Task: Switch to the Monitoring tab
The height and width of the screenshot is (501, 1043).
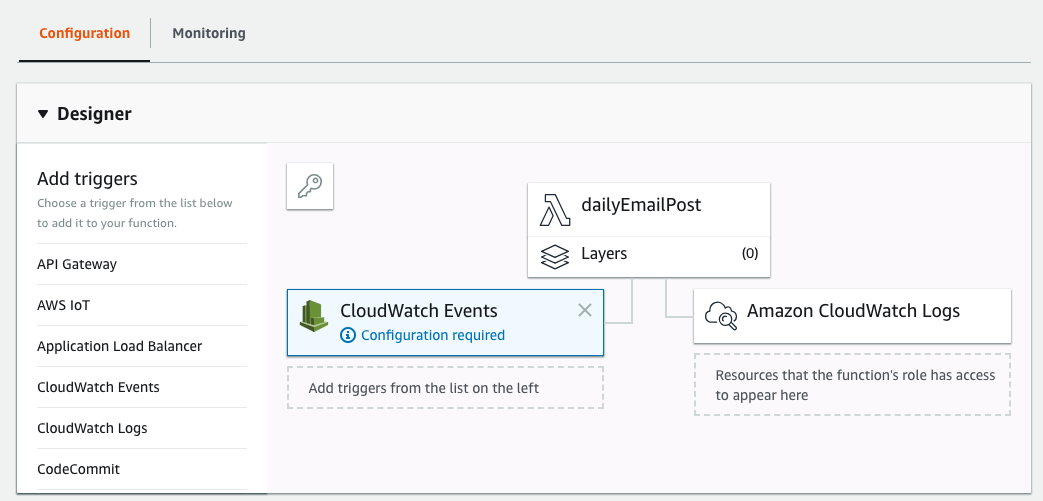Action: pyautogui.click(x=209, y=33)
